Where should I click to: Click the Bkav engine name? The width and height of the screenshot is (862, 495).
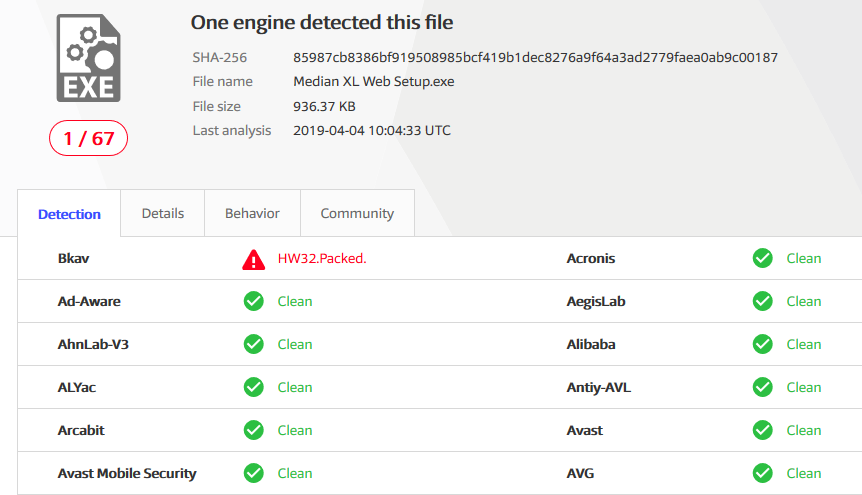(74, 258)
